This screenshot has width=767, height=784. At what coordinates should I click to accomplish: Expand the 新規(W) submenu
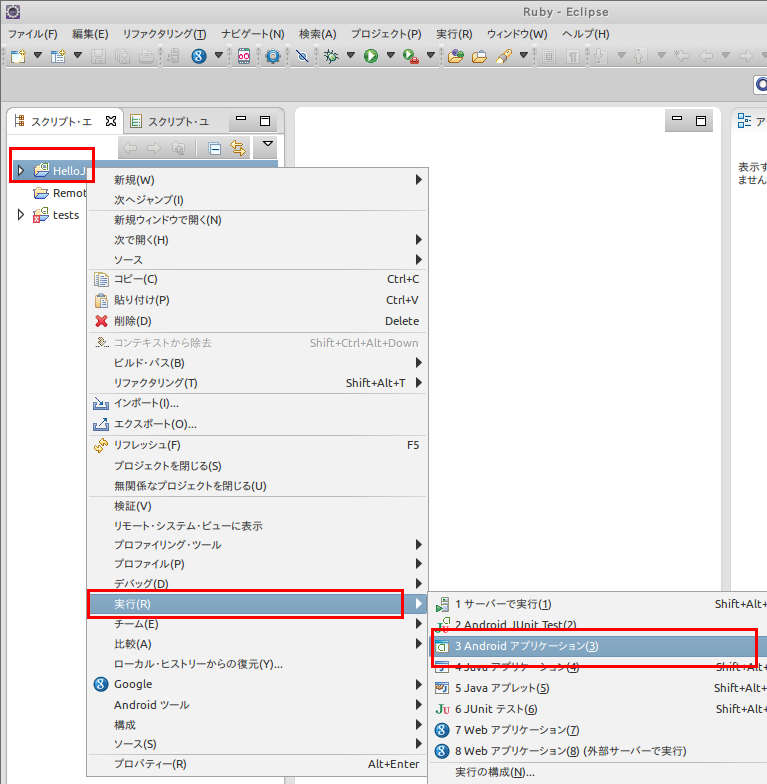[x=258, y=180]
